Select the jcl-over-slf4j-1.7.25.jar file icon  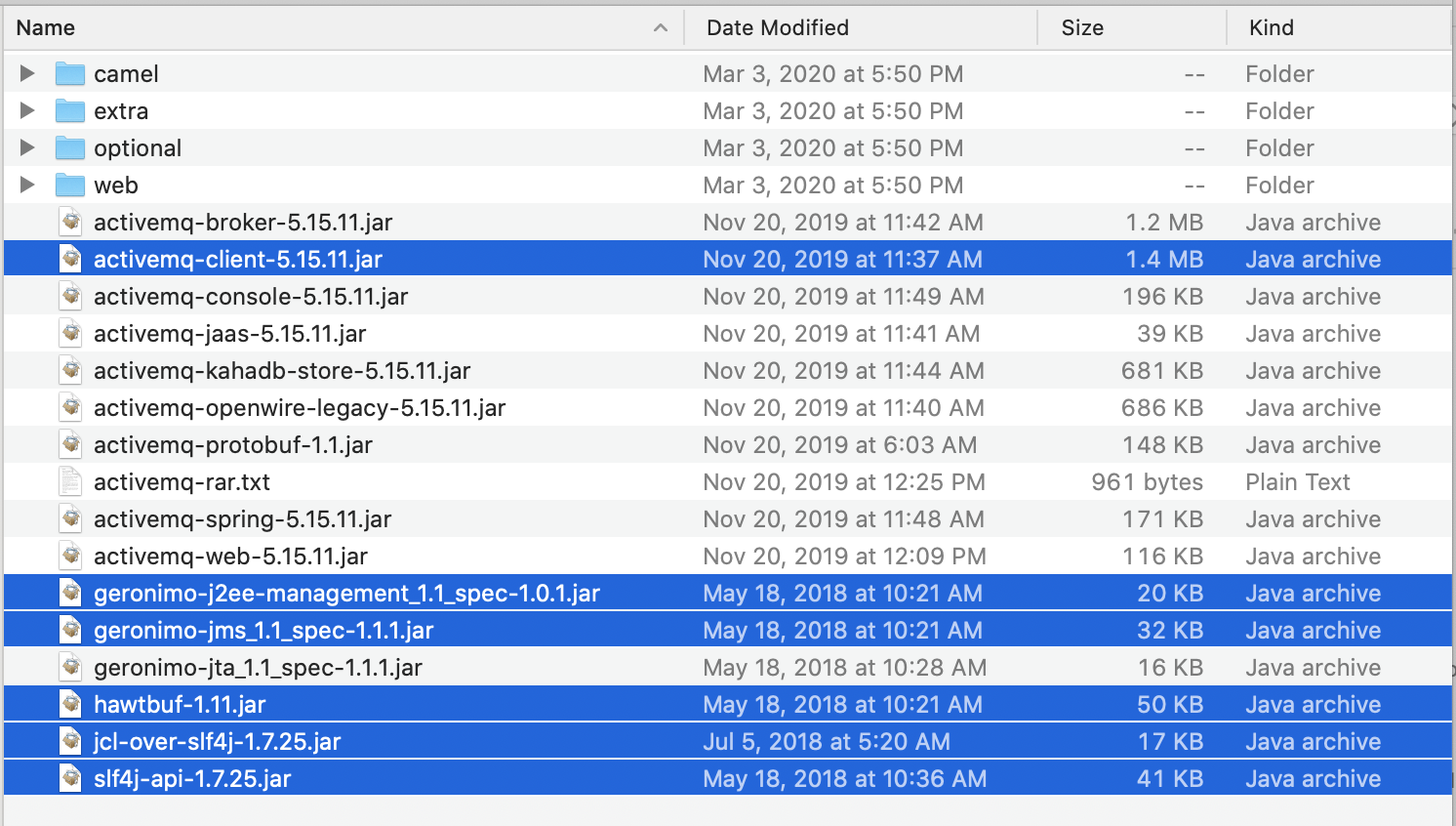pos(70,741)
